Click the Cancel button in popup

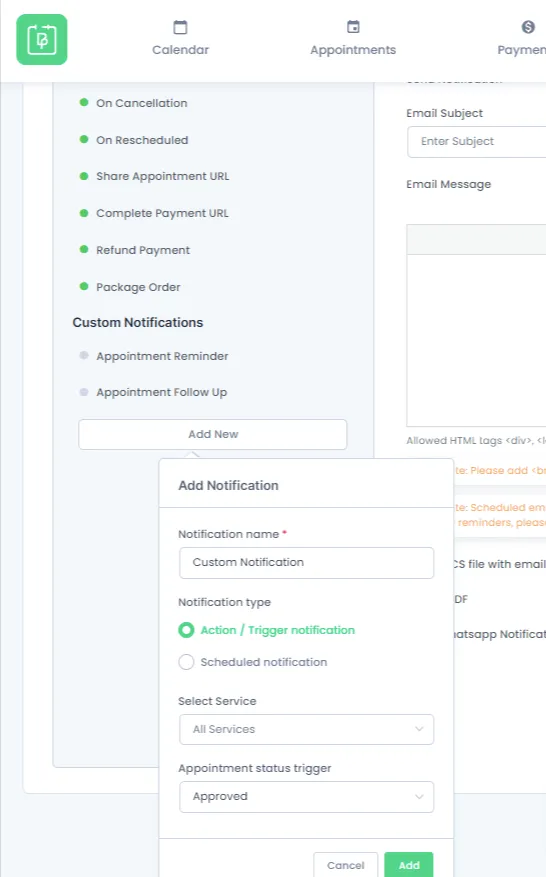[346, 865]
